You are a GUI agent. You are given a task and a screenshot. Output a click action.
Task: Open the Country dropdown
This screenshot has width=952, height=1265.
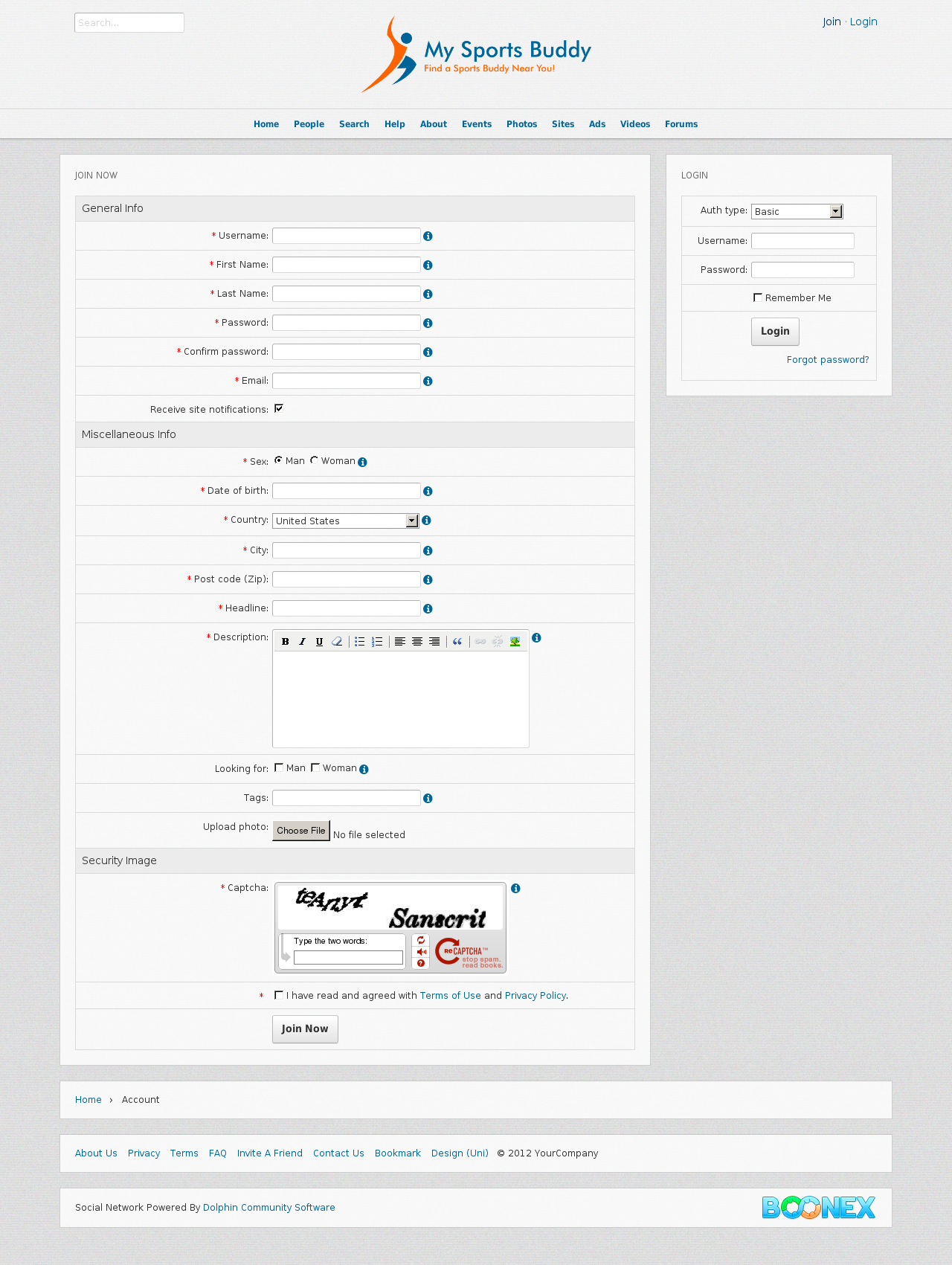click(345, 521)
